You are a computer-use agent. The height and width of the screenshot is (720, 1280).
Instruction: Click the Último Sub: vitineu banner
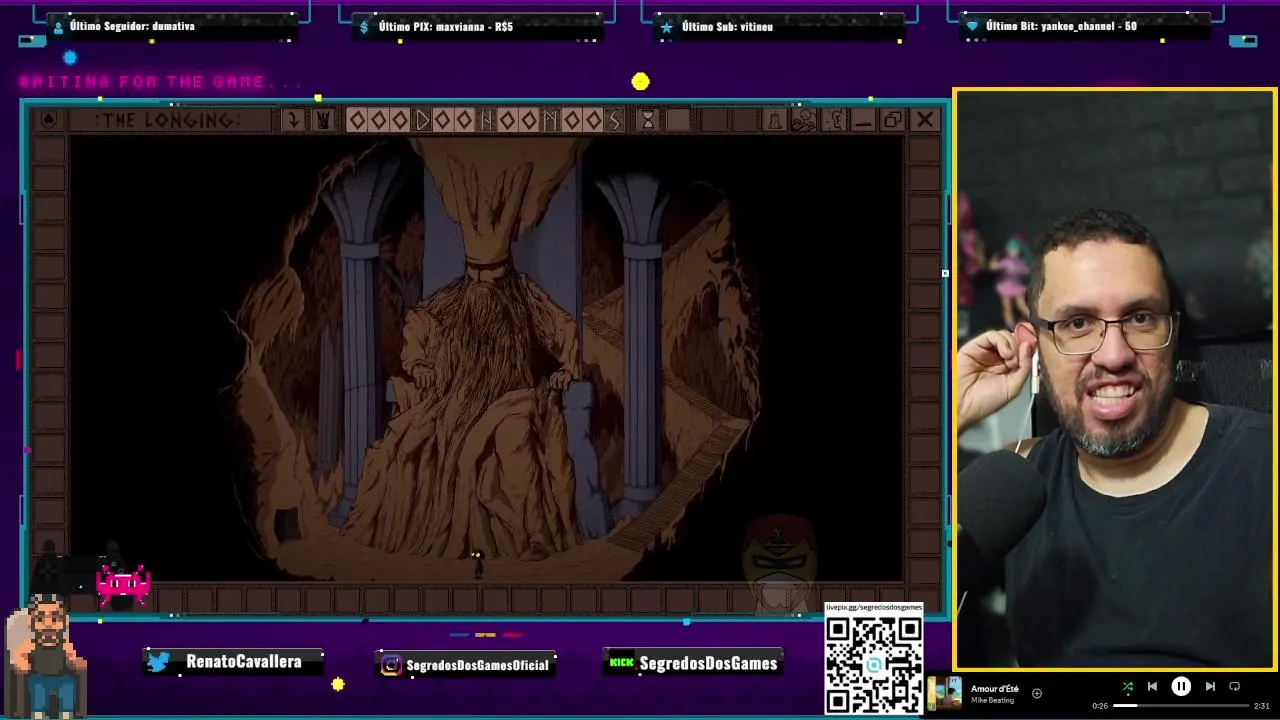pos(780,26)
